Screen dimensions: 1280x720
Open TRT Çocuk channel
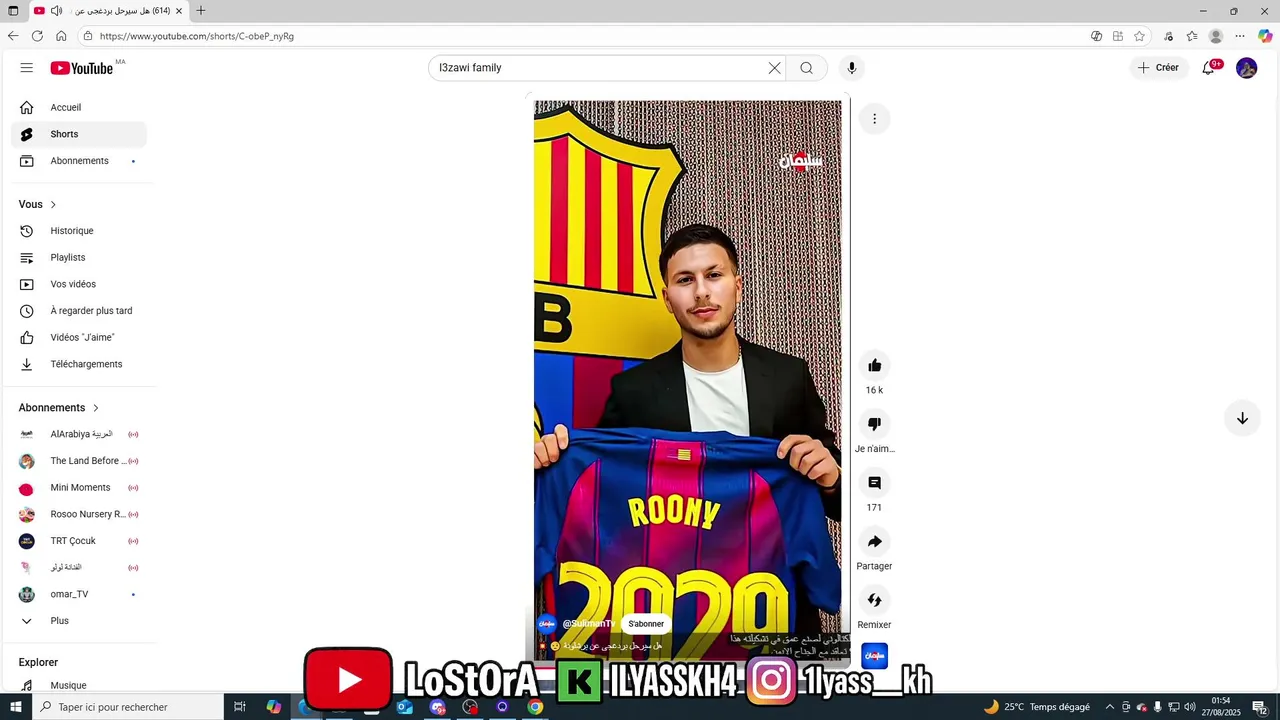click(x=79, y=541)
